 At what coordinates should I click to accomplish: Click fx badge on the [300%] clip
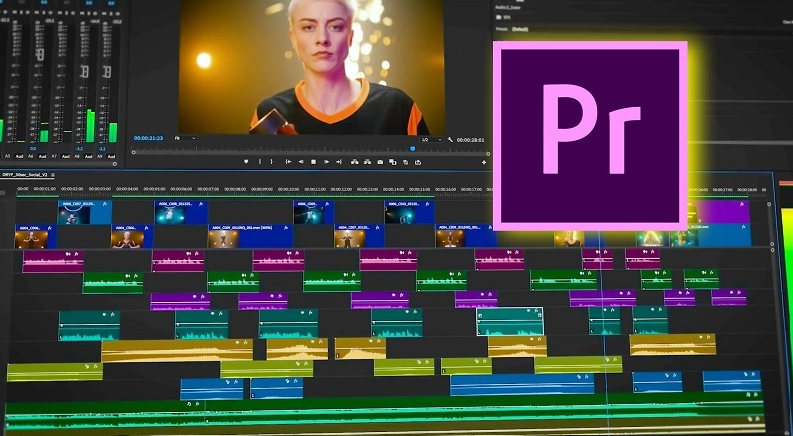[288, 228]
